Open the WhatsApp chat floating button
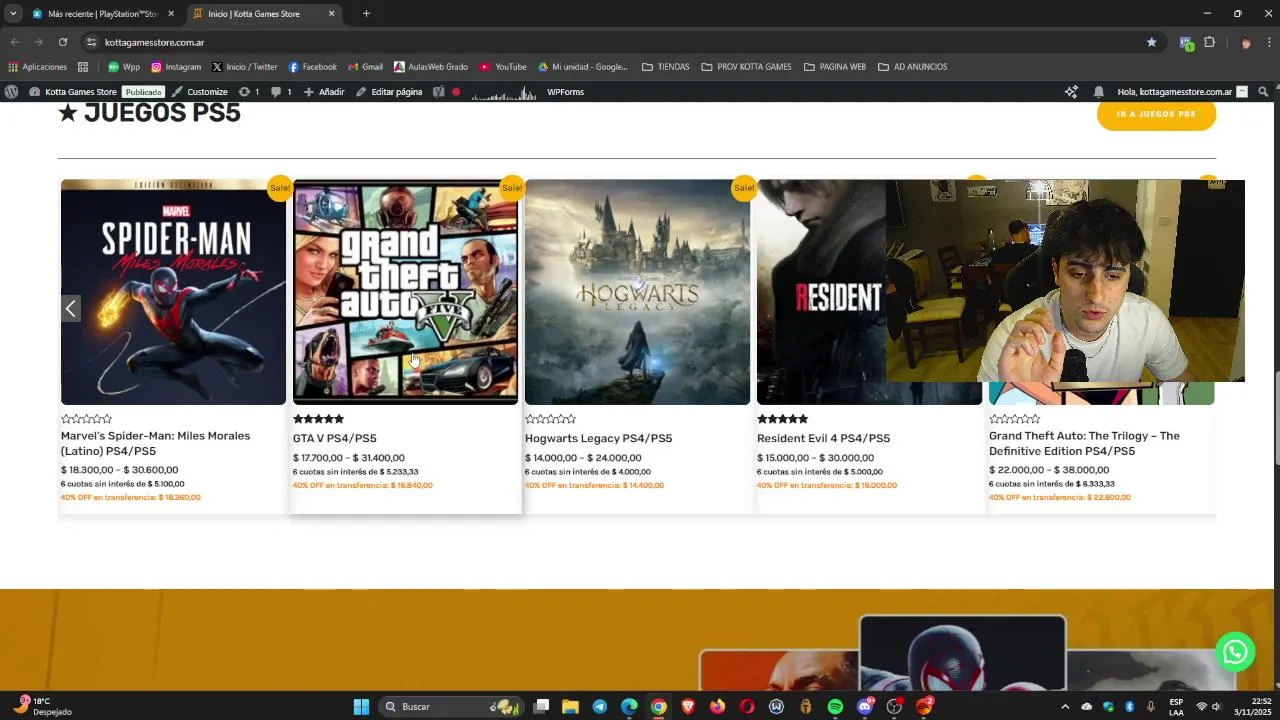 (x=1235, y=652)
